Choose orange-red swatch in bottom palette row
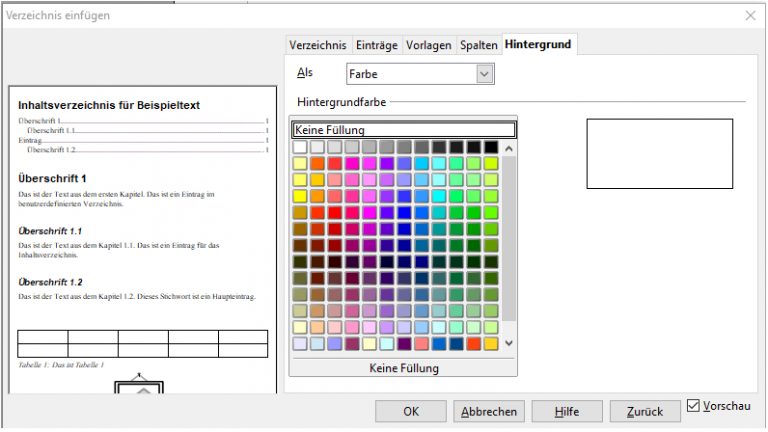The height and width of the screenshot is (432, 768). tap(474, 343)
